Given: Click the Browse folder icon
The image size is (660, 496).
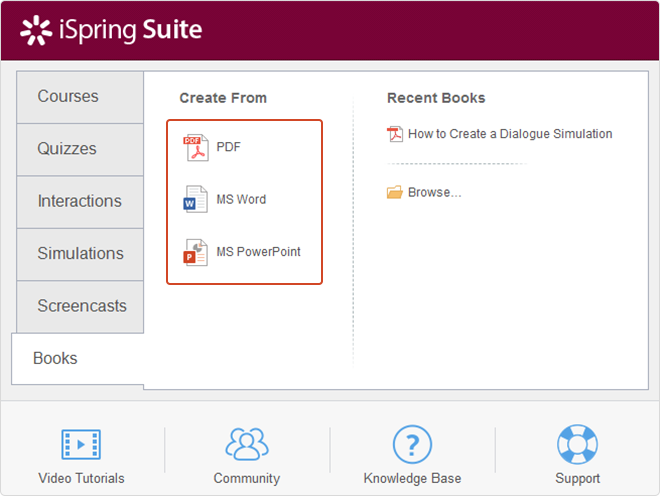Looking at the screenshot, I should (395, 192).
